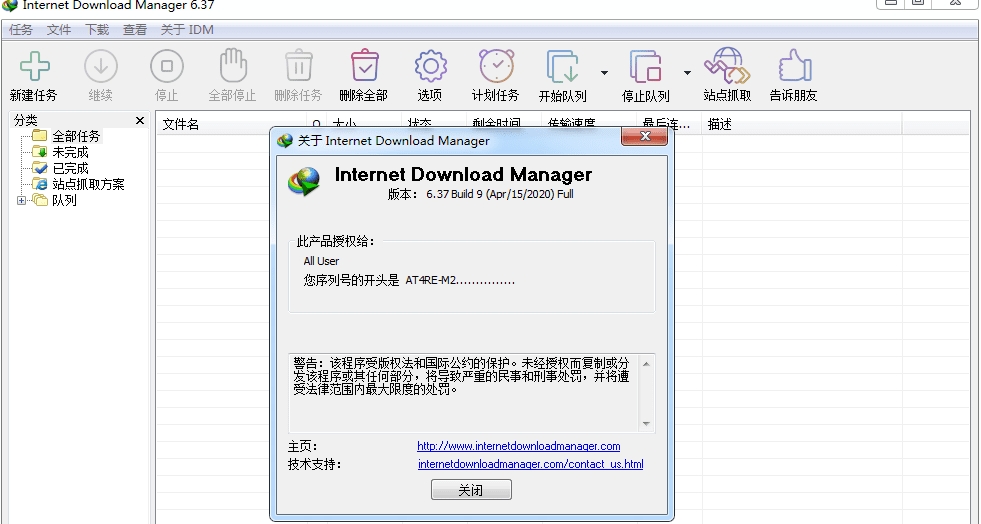This screenshot has height=524, width=981.
Task: Select 站点抓取方案 category
Action: [x=88, y=184]
